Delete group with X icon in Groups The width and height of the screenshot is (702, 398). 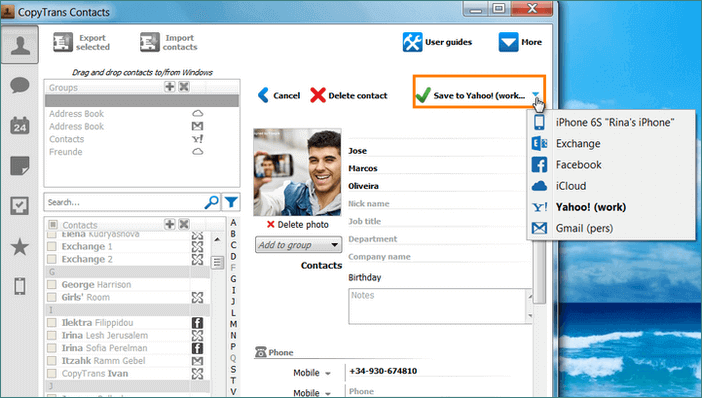click(184, 87)
